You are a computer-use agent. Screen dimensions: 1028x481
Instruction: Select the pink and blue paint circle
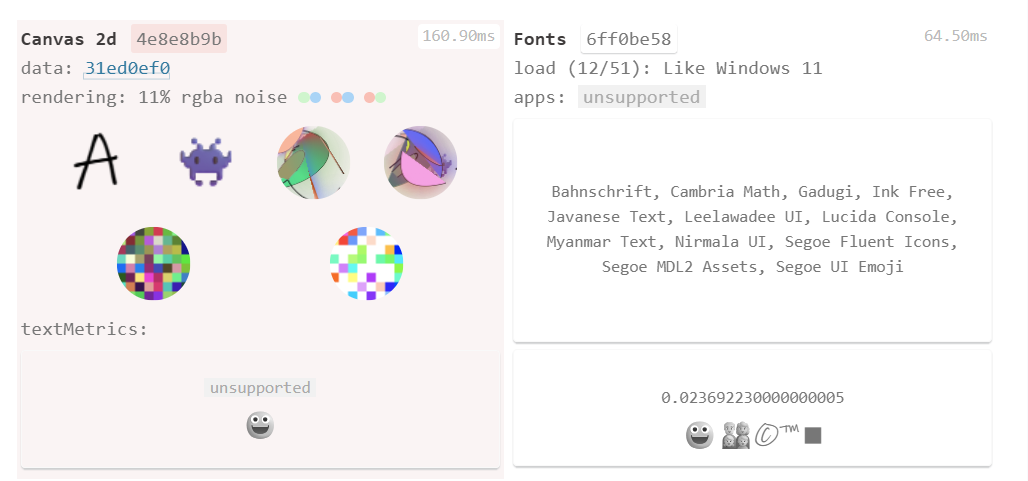point(420,163)
